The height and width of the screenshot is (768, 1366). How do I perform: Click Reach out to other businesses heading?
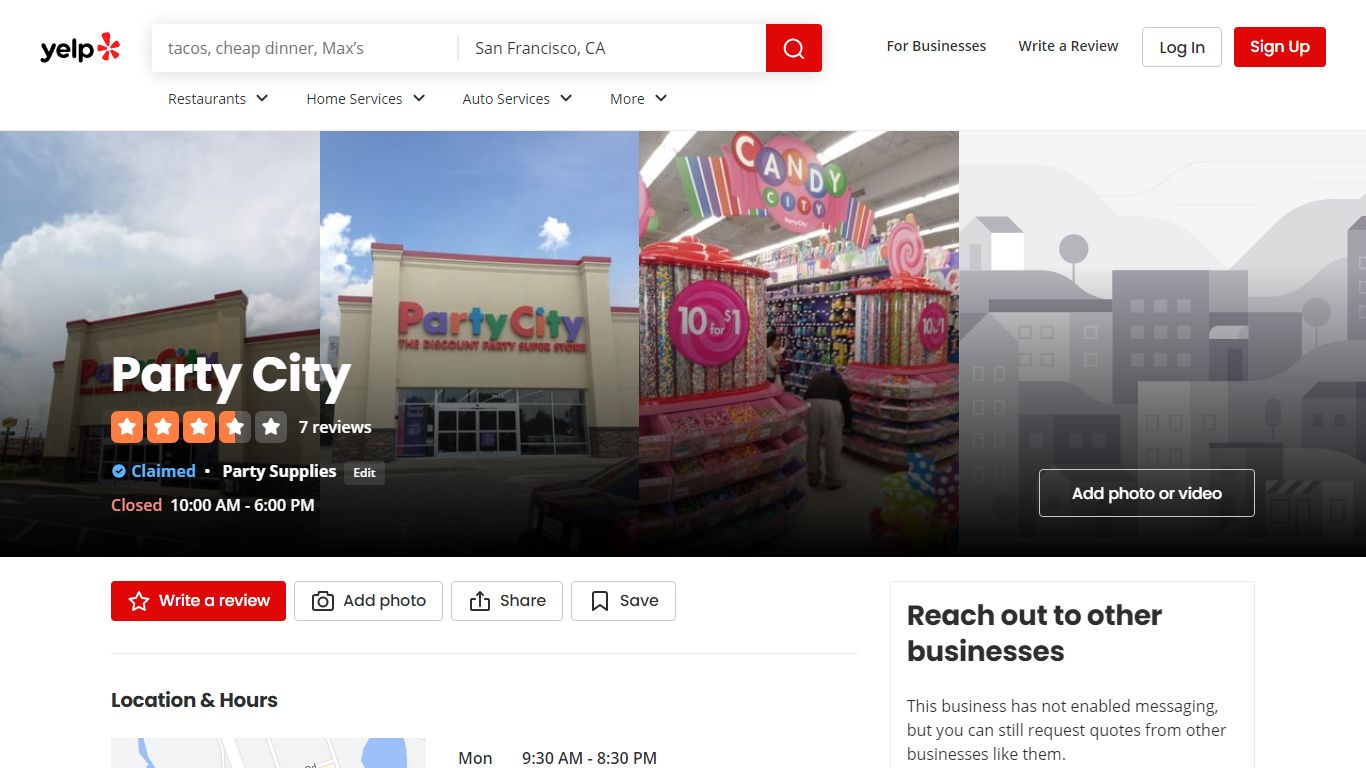coord(1034,633)
